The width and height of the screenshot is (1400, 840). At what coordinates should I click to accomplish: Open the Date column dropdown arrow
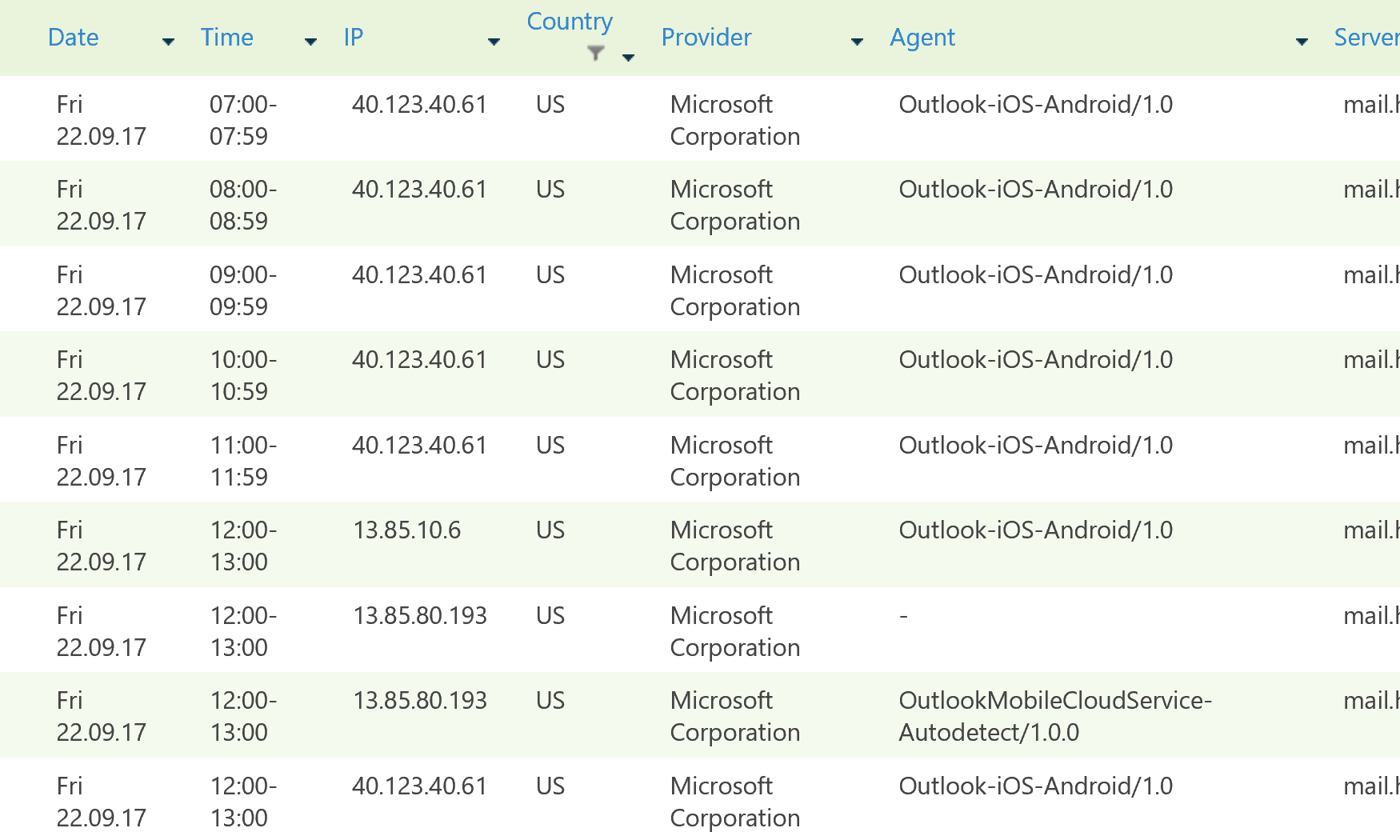[x=168, y=42]
